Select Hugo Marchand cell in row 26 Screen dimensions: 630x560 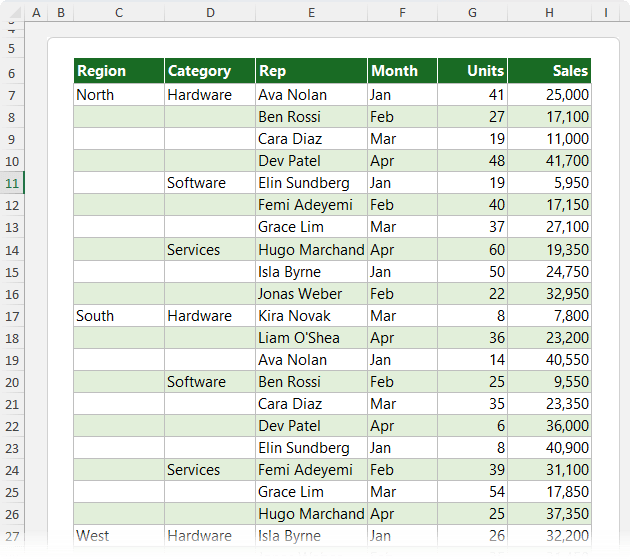[x=311, y=514]
